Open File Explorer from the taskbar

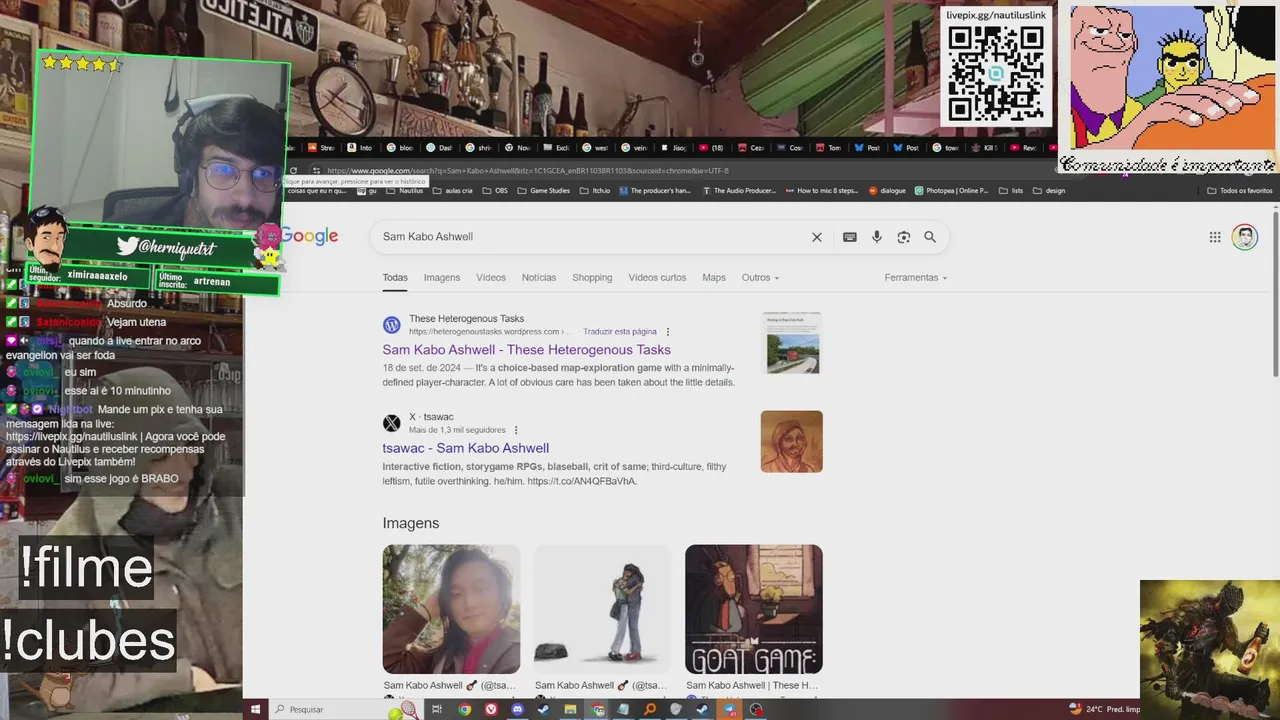click(570, 709)
